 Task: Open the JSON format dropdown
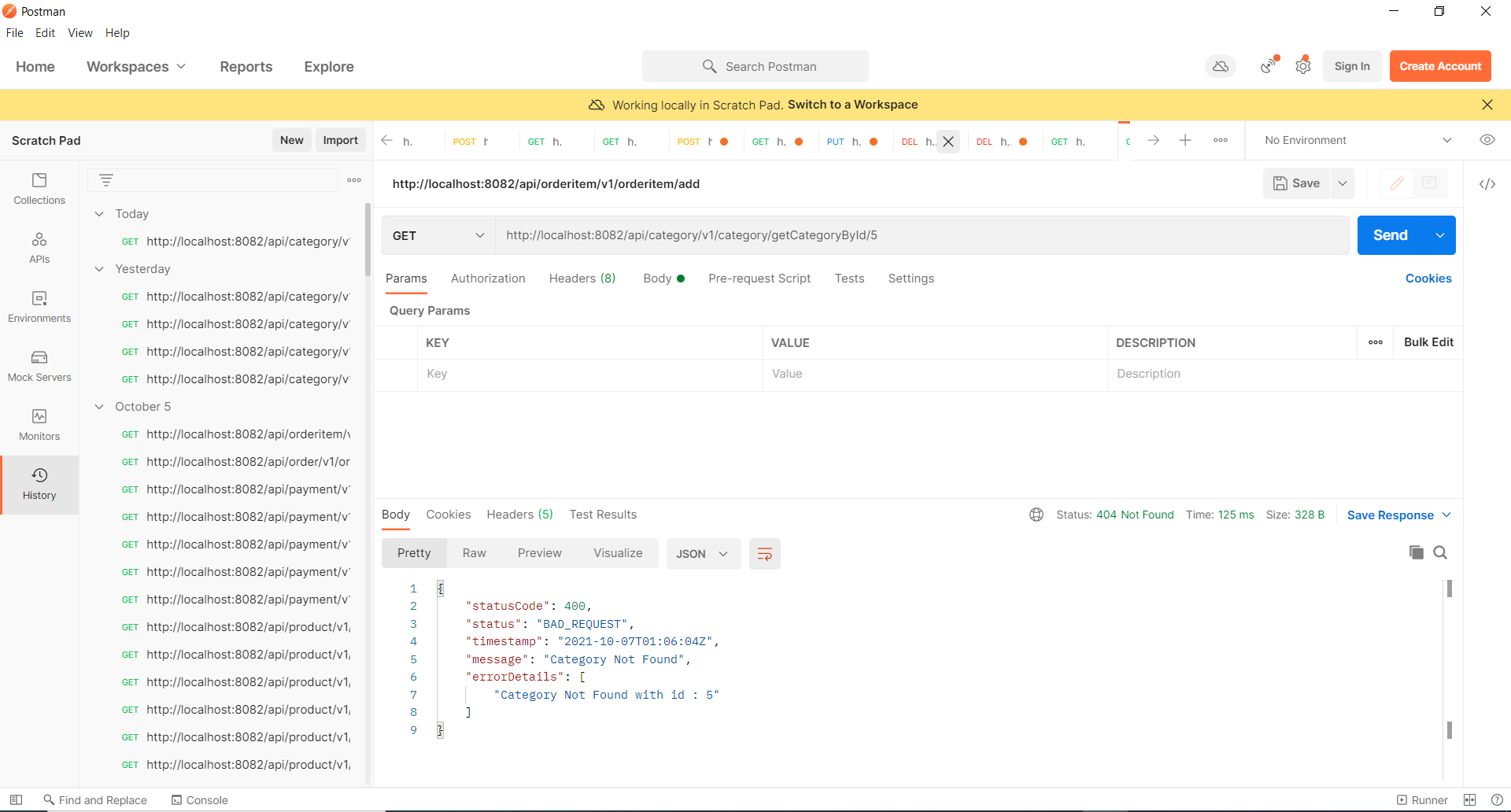point(703,554)
